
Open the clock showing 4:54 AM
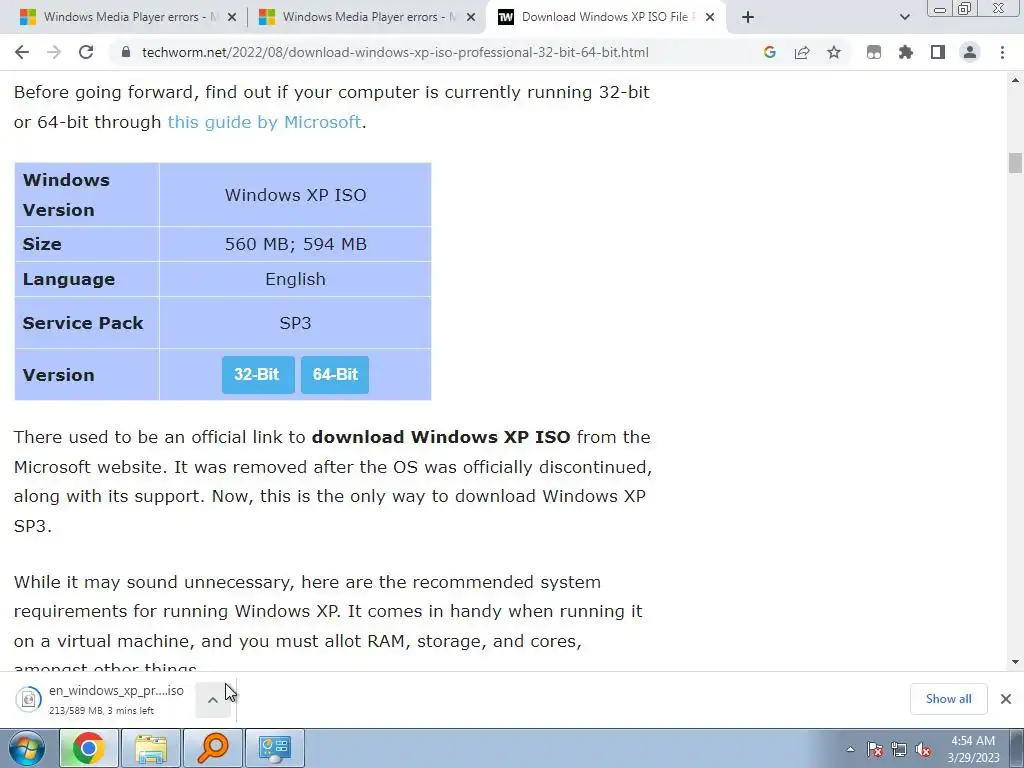coord(973,749)
